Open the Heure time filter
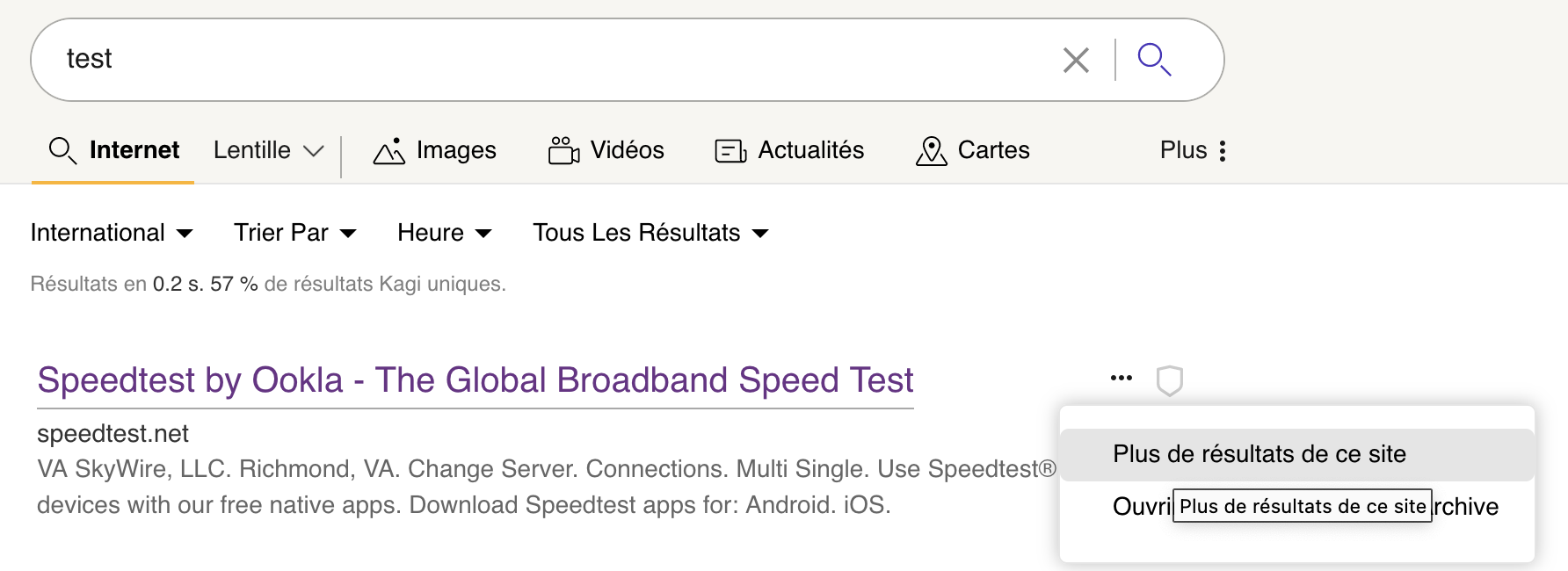Viewport: 1568px width, 571px height. point(444,233)
